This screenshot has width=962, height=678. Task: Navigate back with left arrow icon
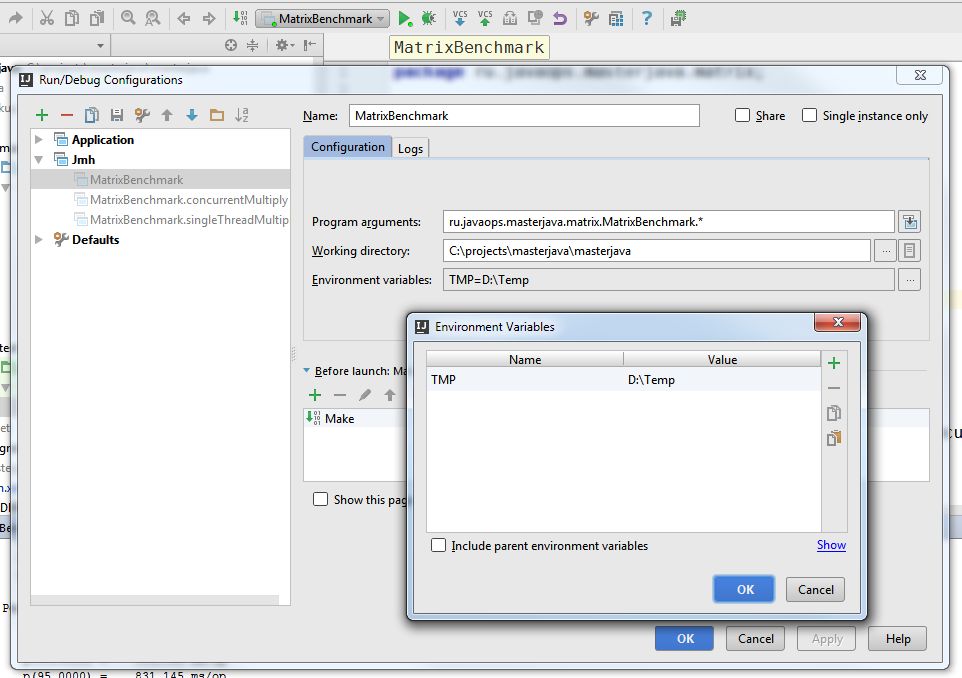(183, 18)
